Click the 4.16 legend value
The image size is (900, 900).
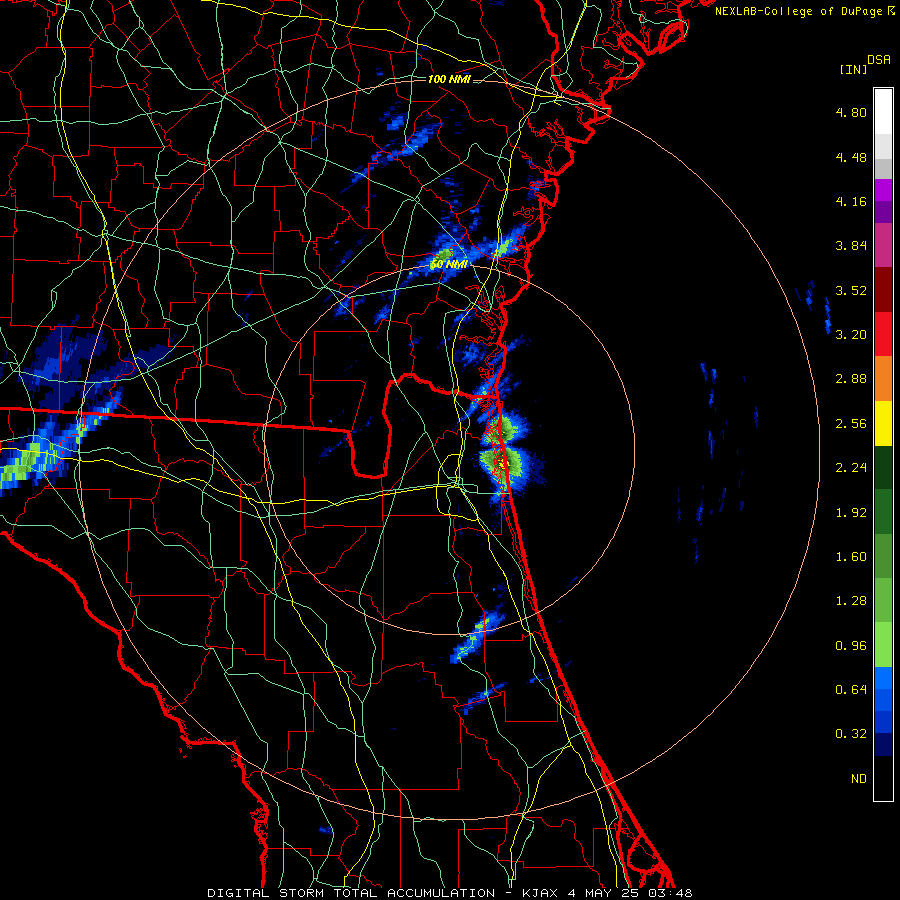[x=851, y=201]
